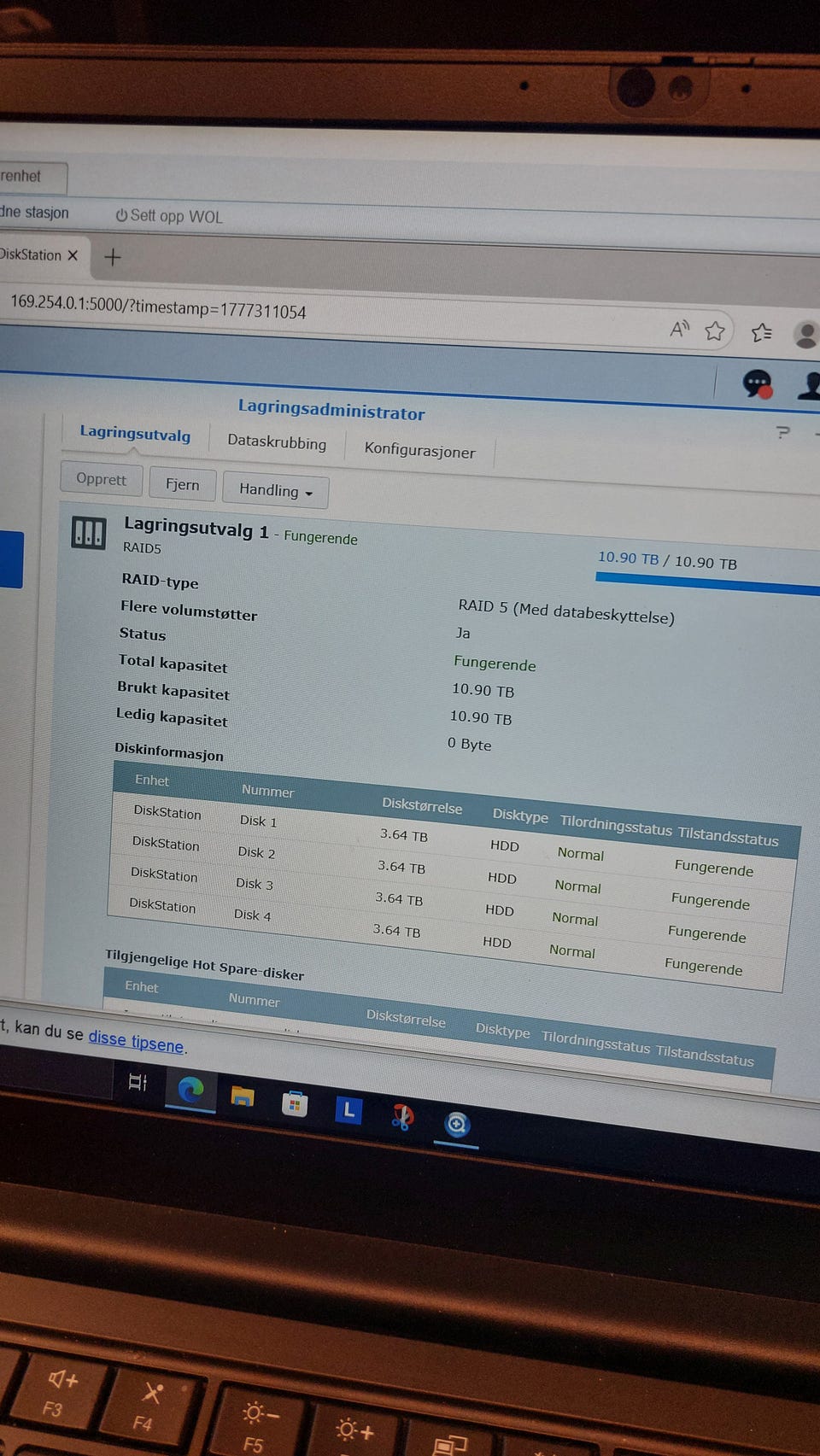Open DSM notifications chat bubble icon
This screenshot has width=820, height=1456.
tap(757, 383)
